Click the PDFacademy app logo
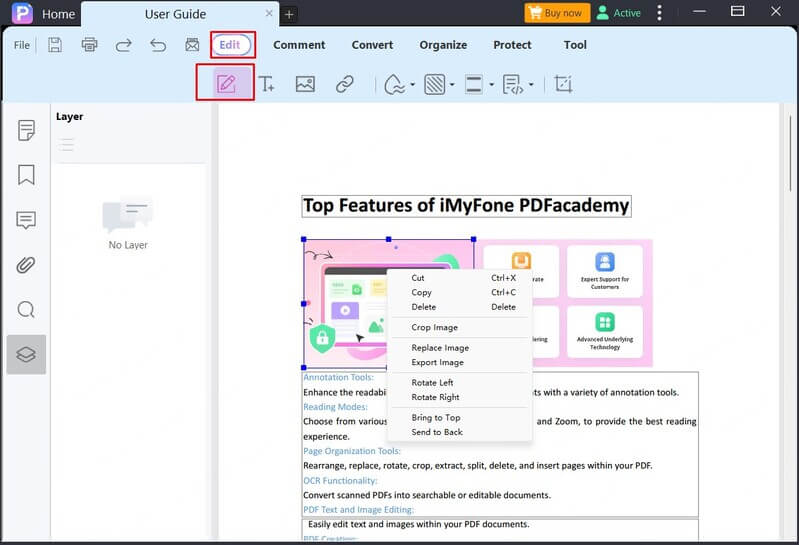The height and width of the screenshot is (545, 799). 22,13
